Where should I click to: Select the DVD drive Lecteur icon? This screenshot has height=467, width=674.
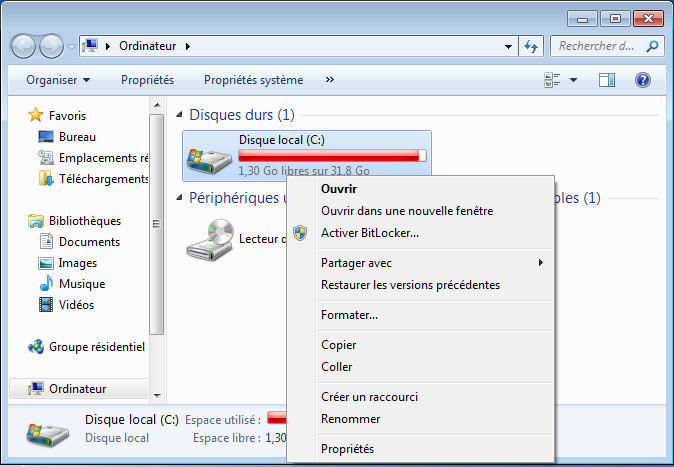point(210,240)
